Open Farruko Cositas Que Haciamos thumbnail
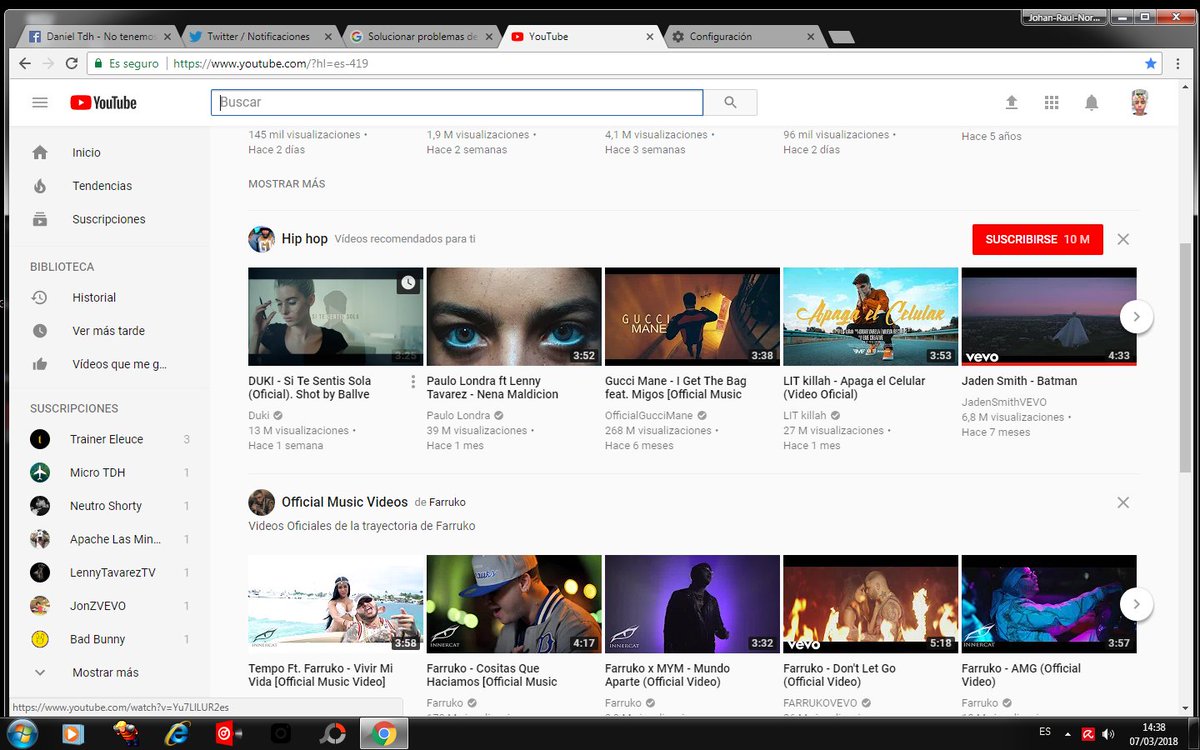The height and width of the screenshot is (750, 1200). (x=514, y=604)
